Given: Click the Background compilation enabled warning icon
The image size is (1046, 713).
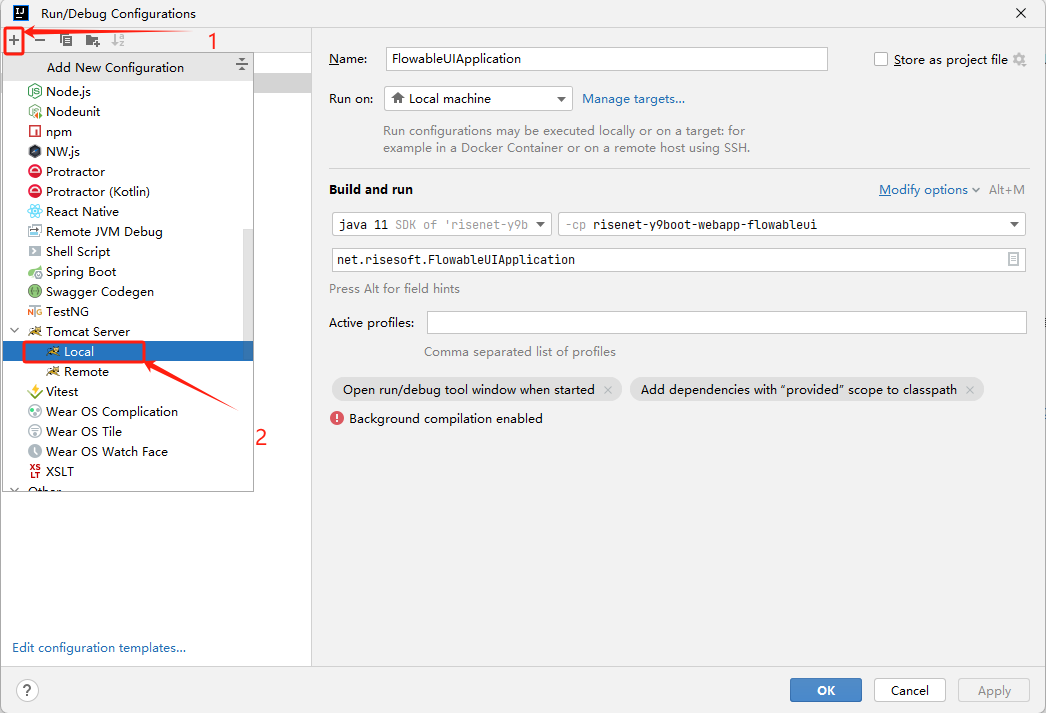Looking at the screenshot, I should click(x=337, y=418).
